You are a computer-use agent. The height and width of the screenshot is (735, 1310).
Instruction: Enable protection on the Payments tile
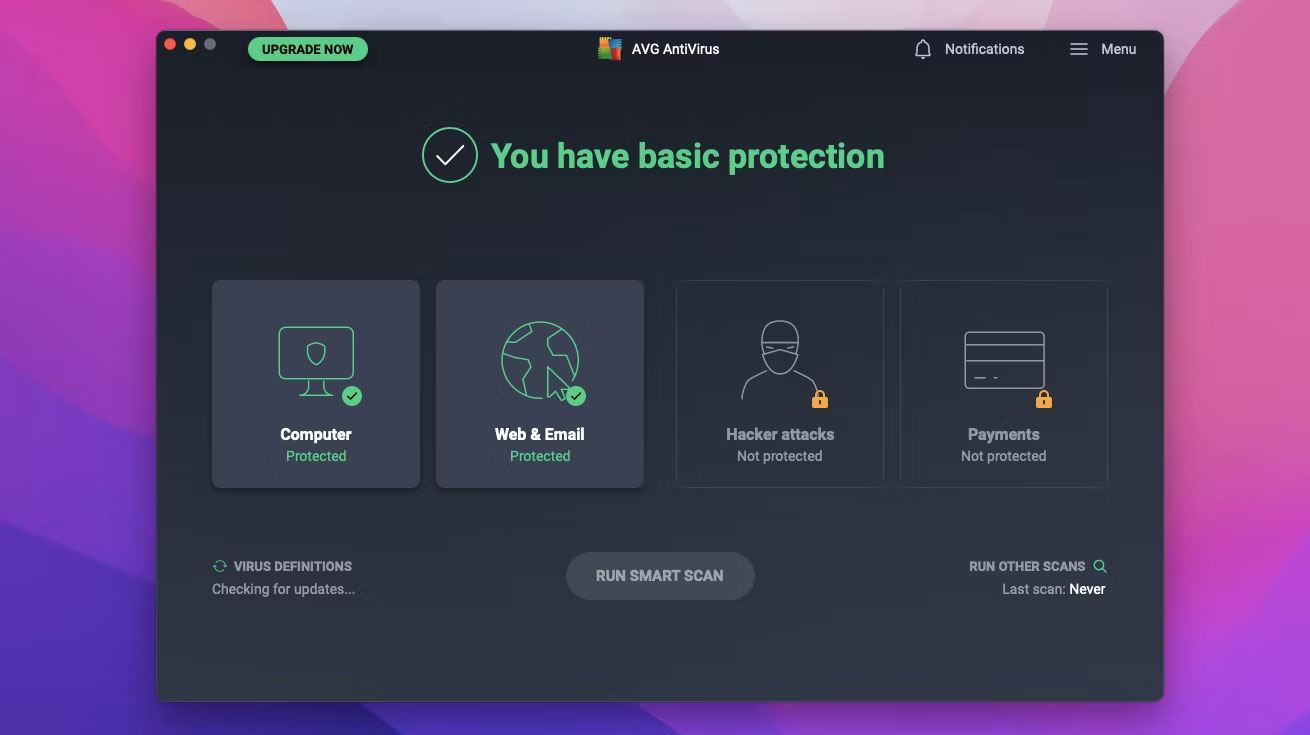[1003, 384]
